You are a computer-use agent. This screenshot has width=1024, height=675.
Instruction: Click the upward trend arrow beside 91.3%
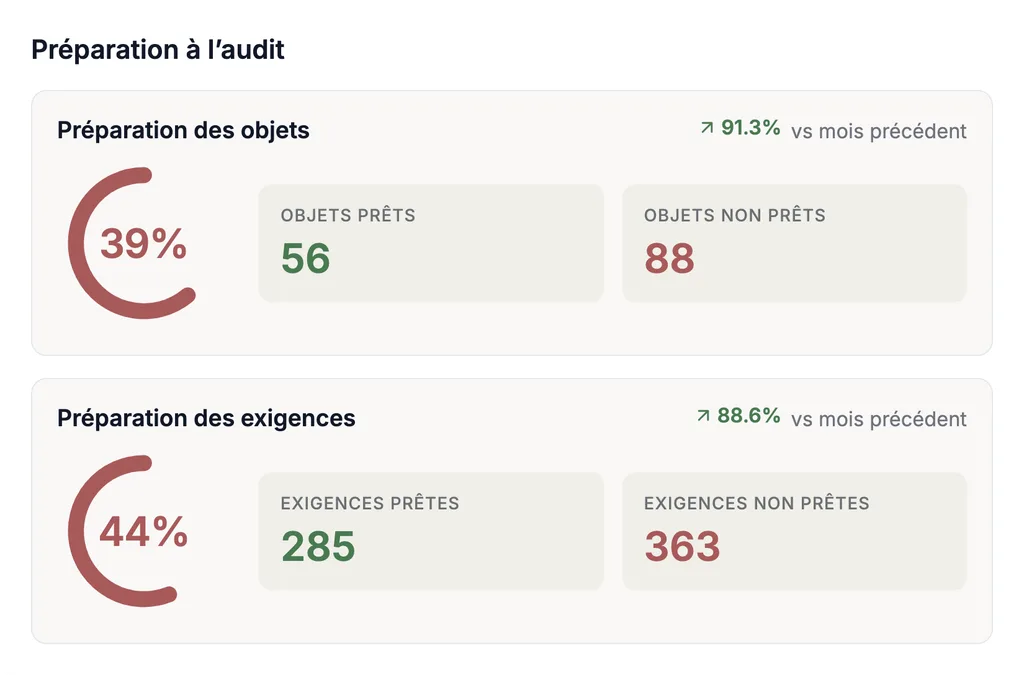click(x=707, y=128)
